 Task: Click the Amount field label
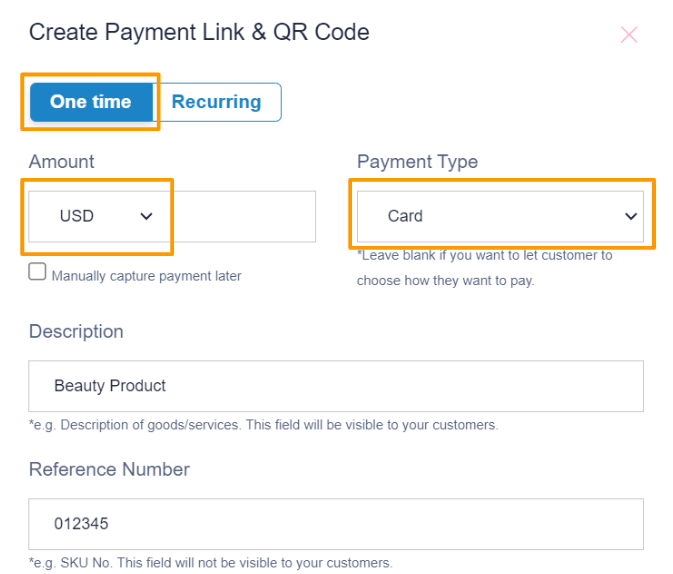(x=61, y=162)
